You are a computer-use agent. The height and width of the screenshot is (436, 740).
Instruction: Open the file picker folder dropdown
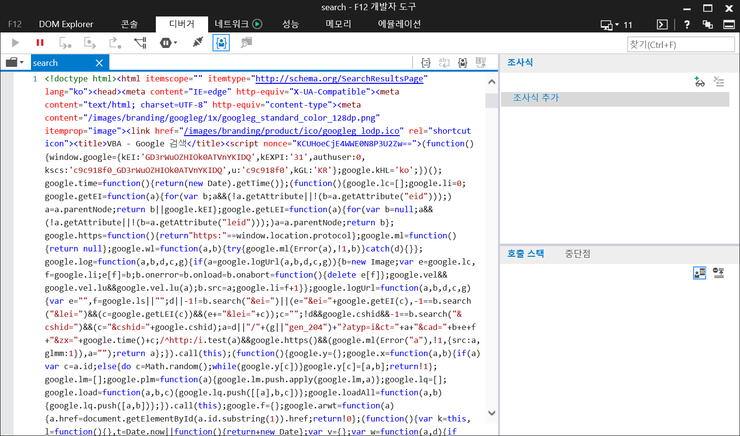point(14,62)
